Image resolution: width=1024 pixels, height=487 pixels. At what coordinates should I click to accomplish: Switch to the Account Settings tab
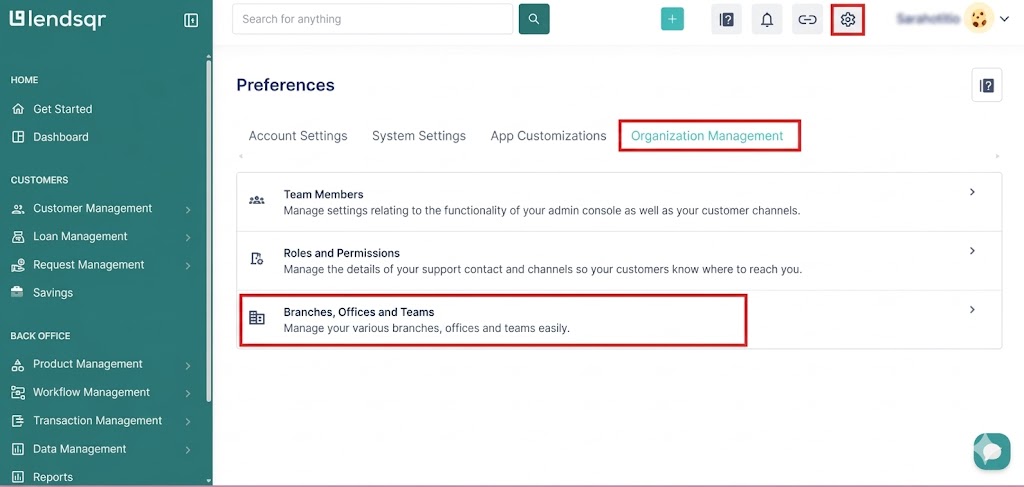(298, 136)
